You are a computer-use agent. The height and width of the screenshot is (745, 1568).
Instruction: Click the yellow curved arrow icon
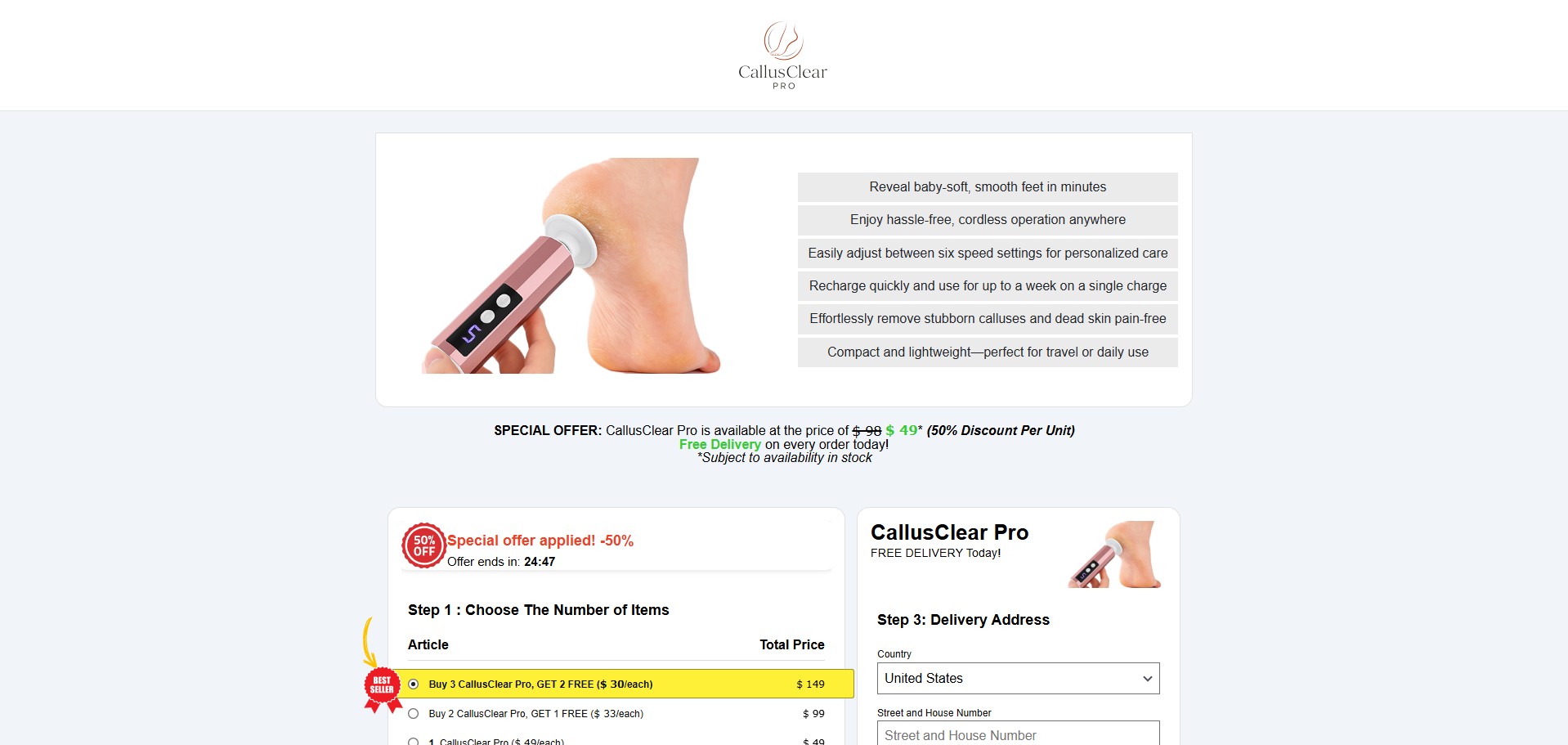(x=369, y=642)
